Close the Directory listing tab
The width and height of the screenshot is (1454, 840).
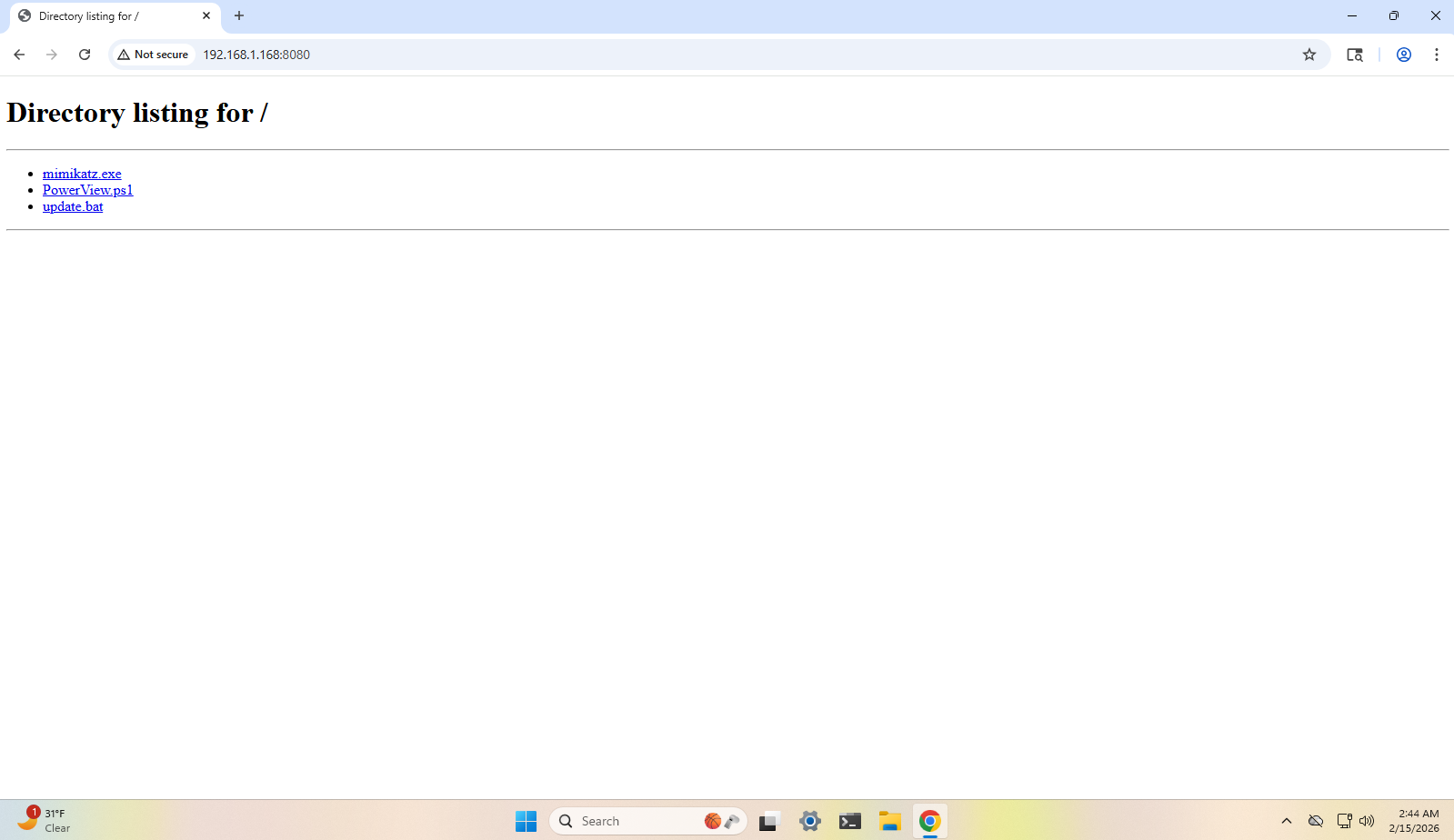point(206,15)
